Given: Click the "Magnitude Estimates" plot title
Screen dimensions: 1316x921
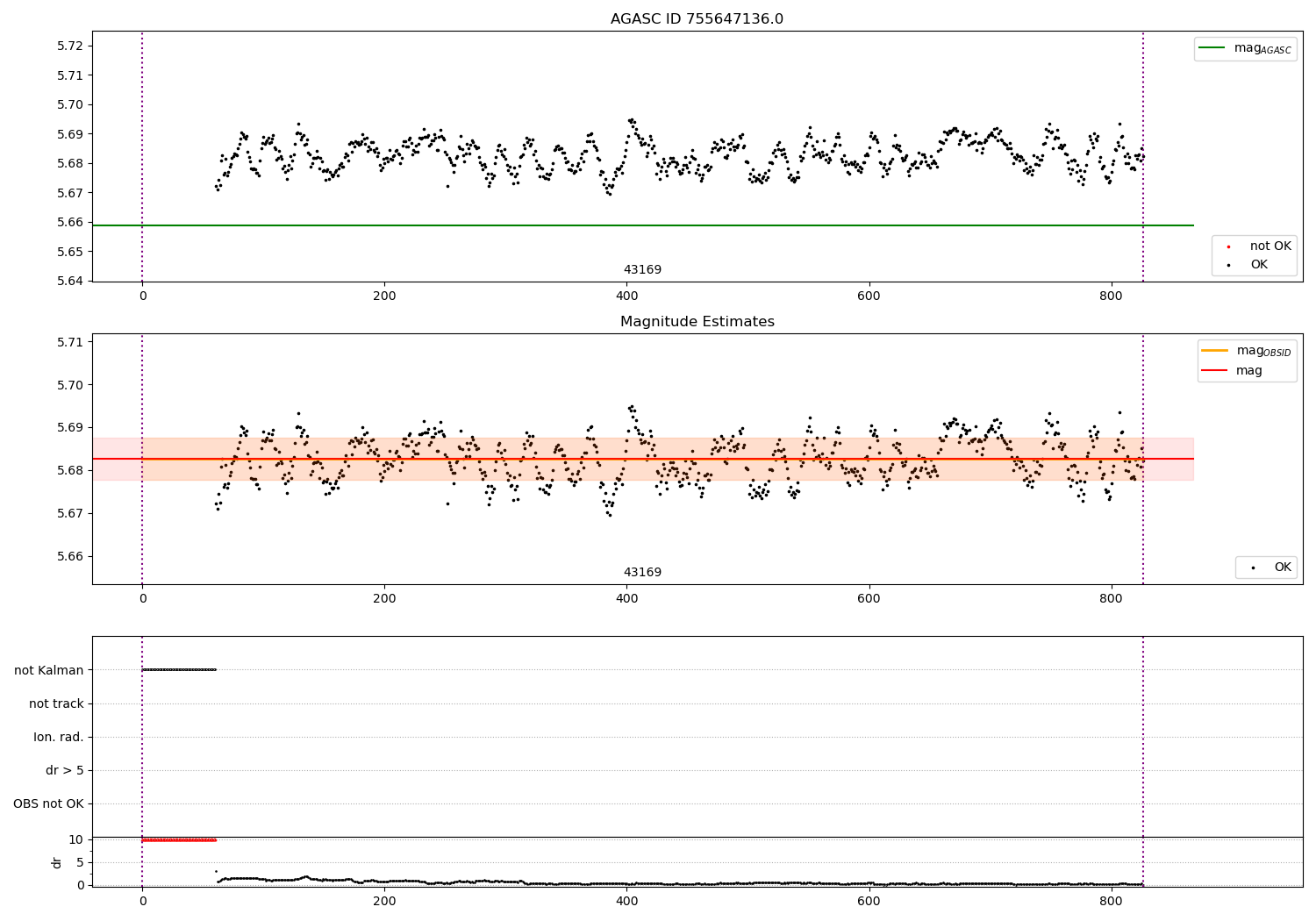Looking at the screenshot, I should (x=697, y=322).
